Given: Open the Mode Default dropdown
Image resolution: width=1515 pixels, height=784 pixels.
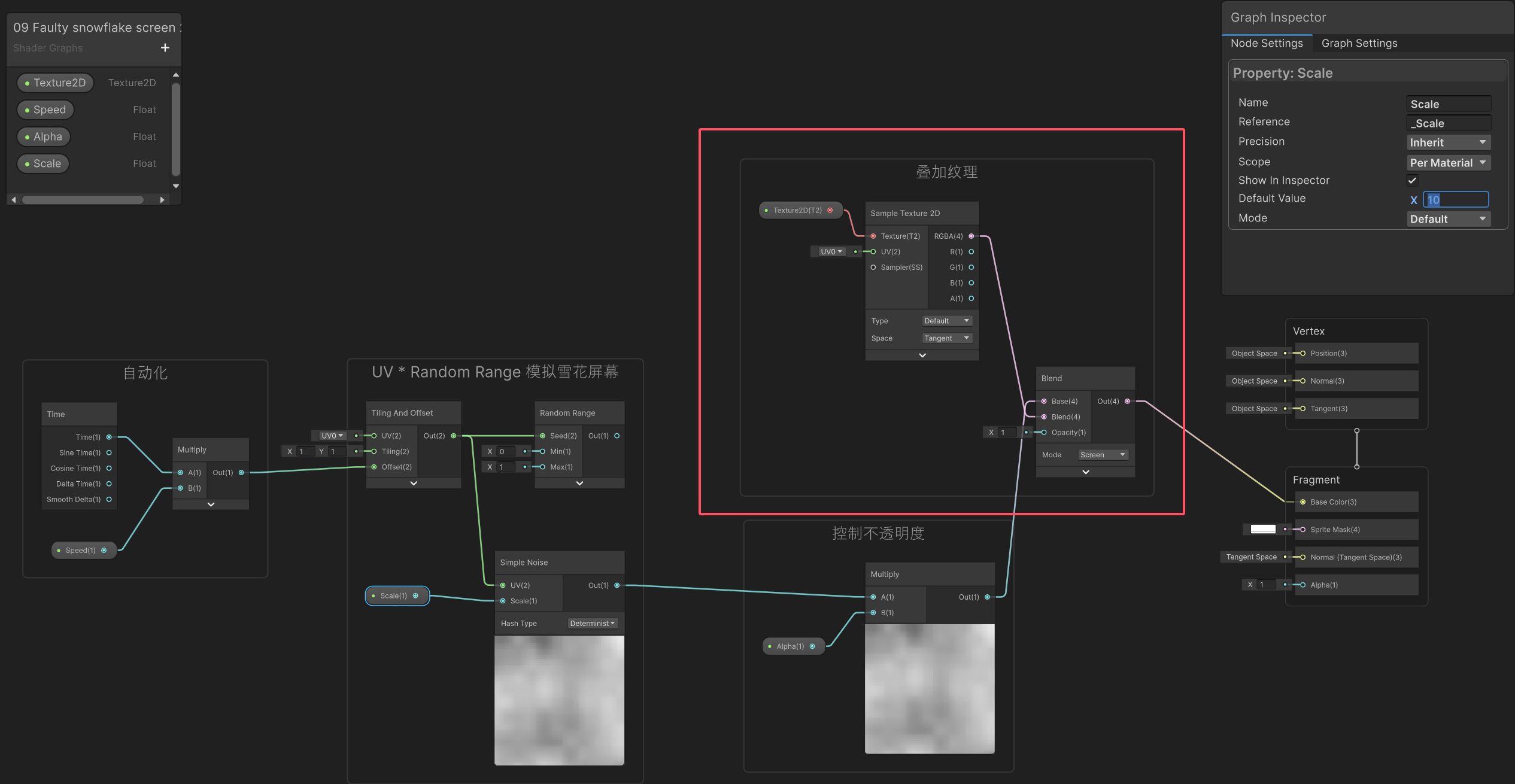Looking at the screenshot, I should pos(1448,219).
